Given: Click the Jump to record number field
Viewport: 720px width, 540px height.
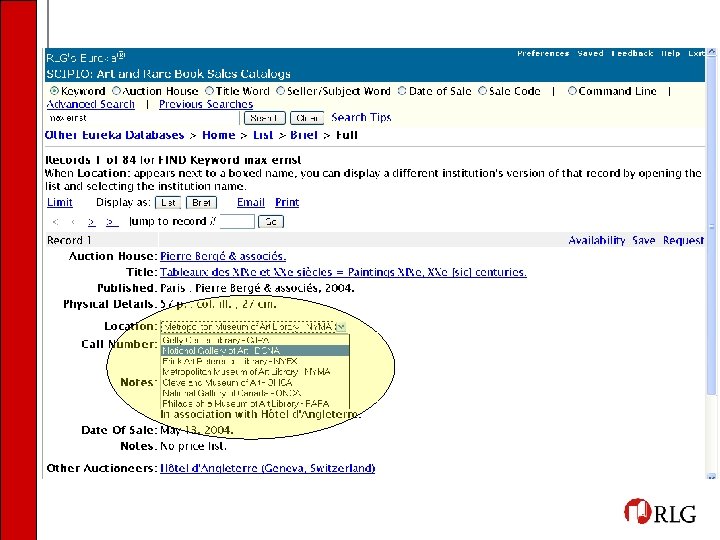Looking at the screenshot, I should pyautogui.click(x=237, y=222).
